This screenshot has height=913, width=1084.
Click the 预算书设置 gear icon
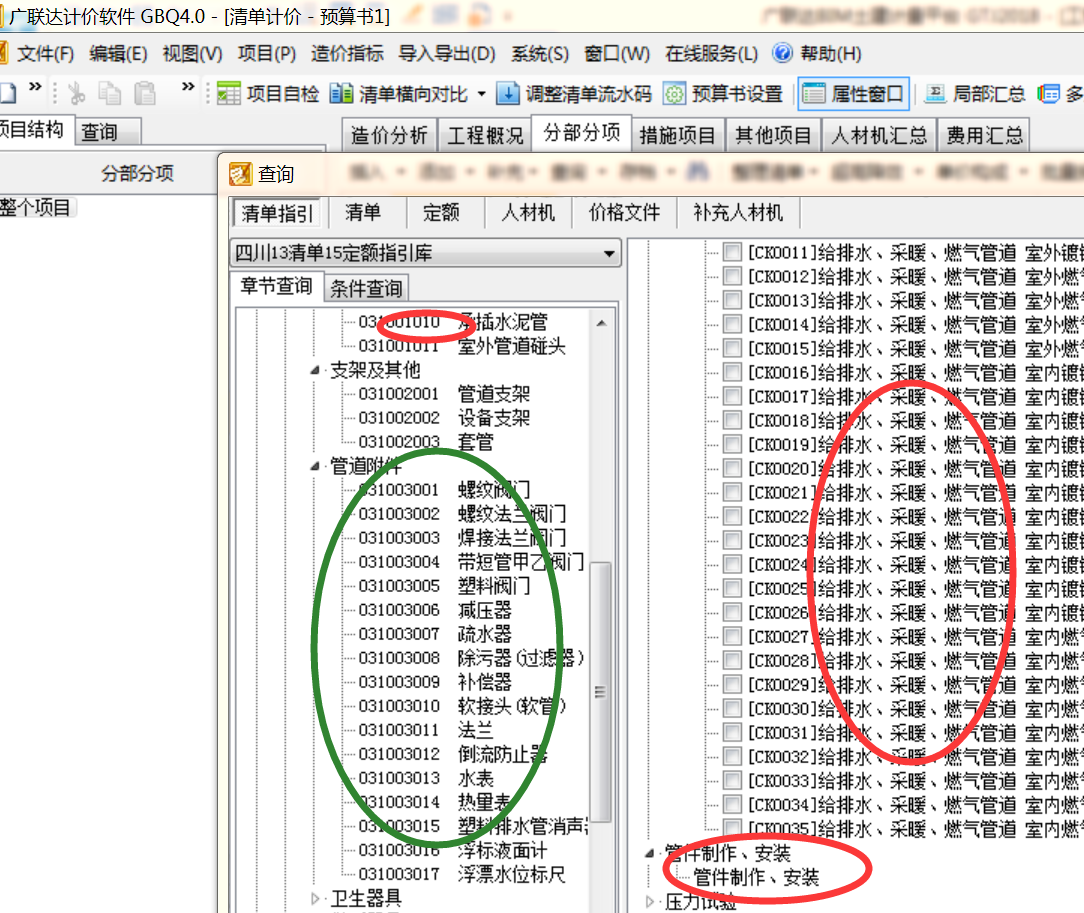(x=674, y=93)
